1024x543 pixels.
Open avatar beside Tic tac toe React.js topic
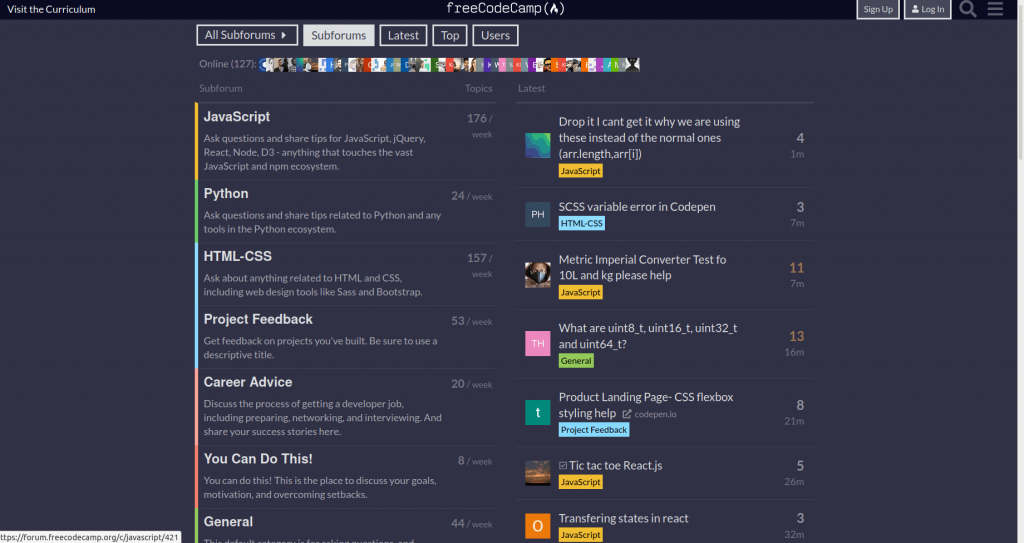tap(537, 473)
